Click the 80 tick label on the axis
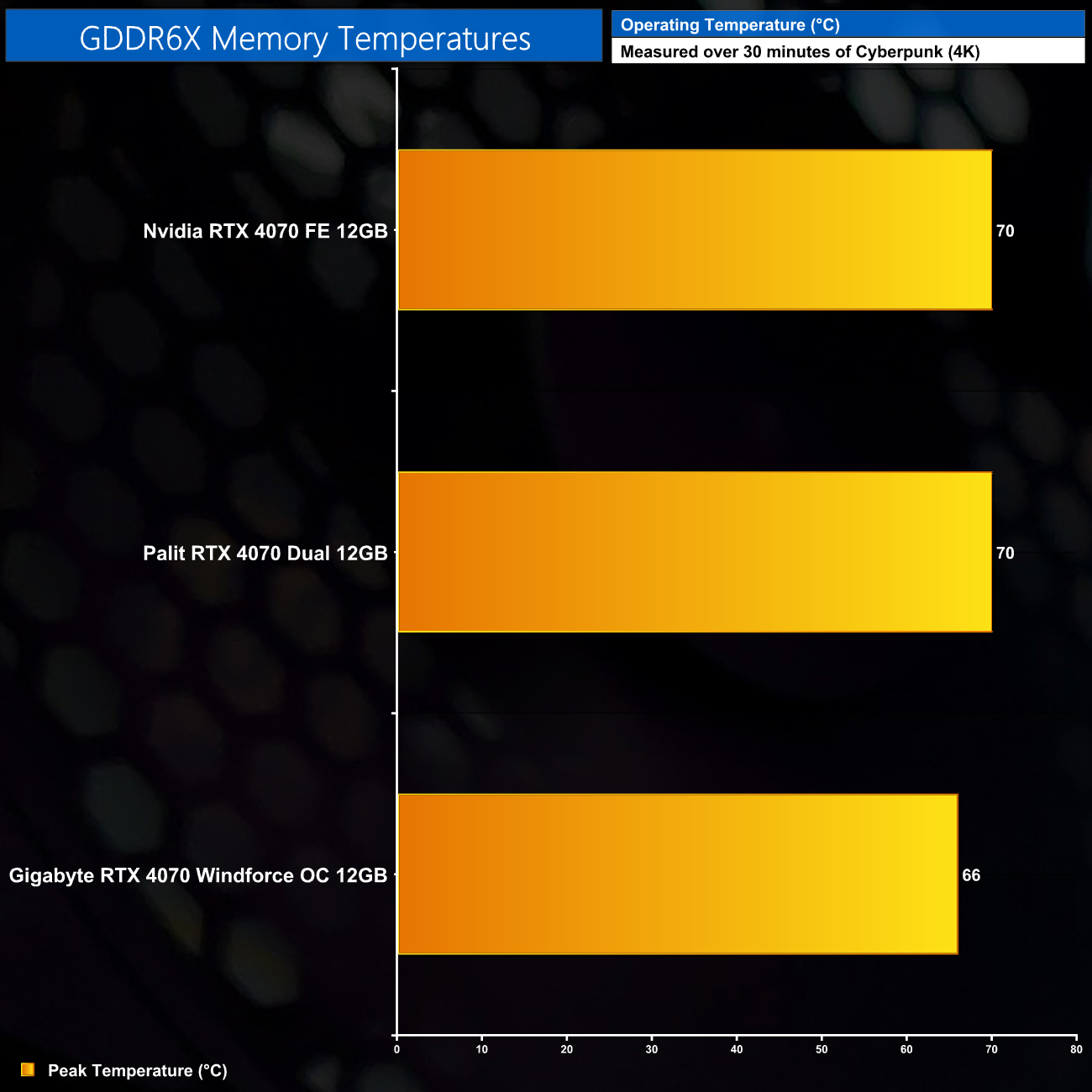The image size is (1092, 1092). pyautogui.click(x=1077, y=1049)
